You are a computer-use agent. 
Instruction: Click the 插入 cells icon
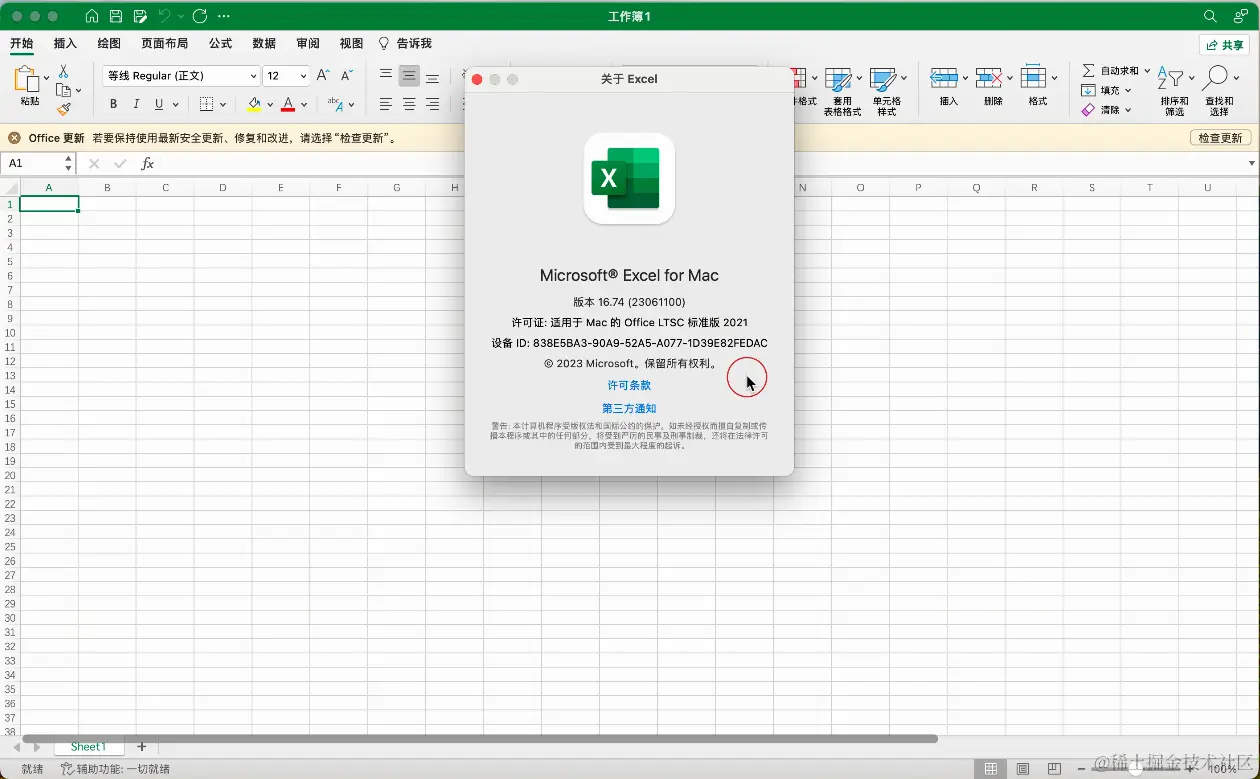tap(943, 78)
